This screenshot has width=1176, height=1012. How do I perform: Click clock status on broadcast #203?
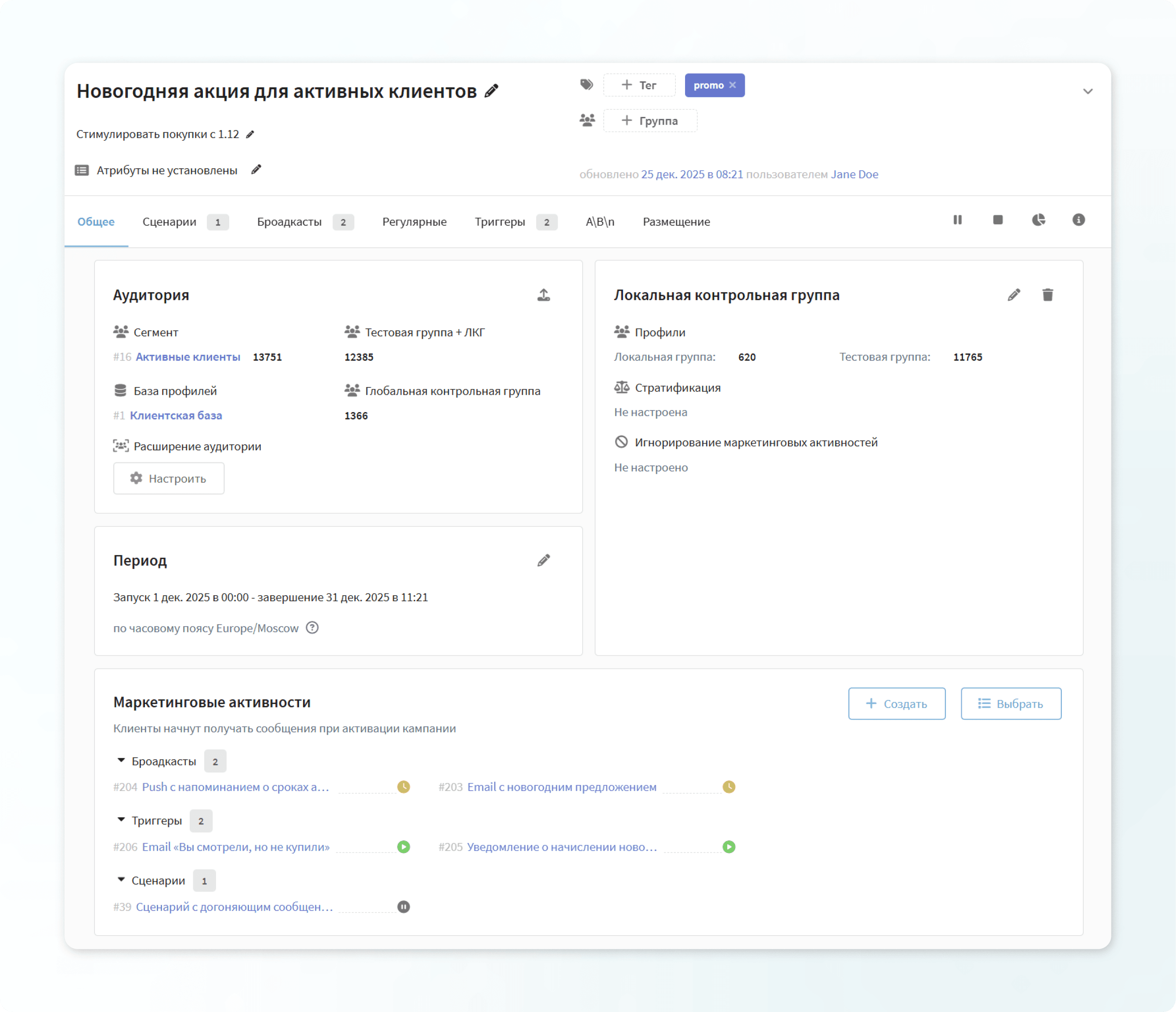click(x=729, y=787)
